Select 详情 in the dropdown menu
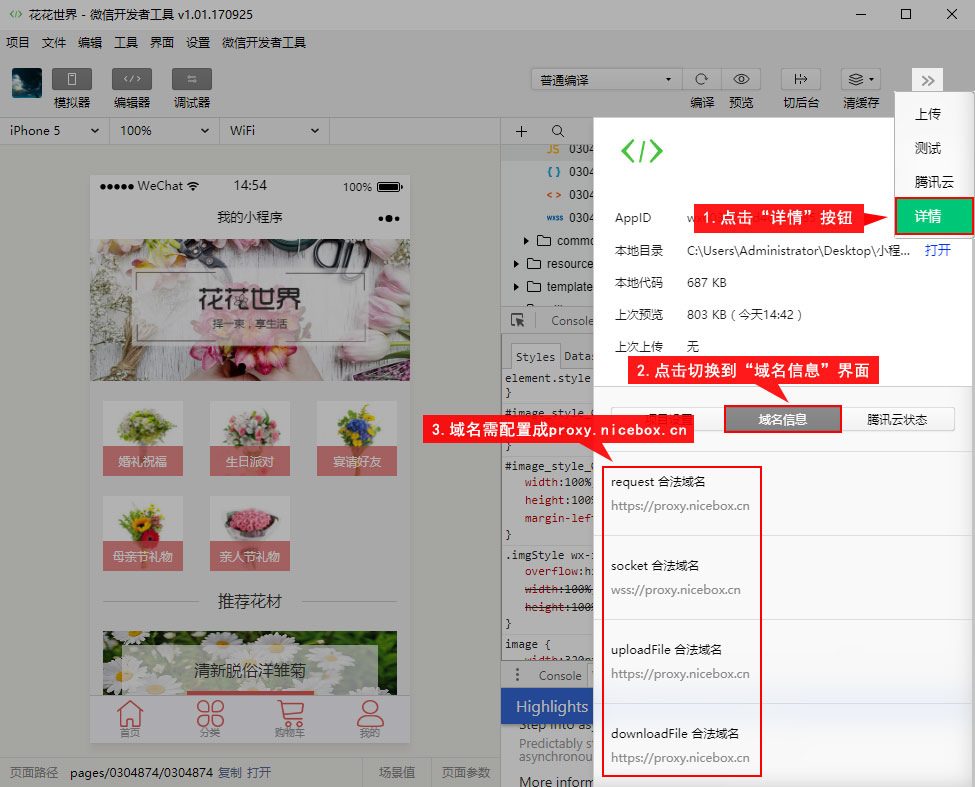The width and height of the screenshot is (975, 787). (933, 216)
